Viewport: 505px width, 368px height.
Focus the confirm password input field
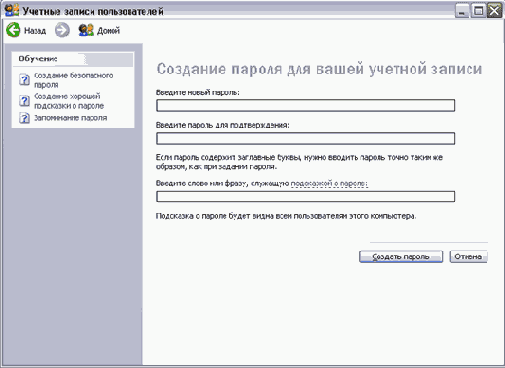tap(305, 138)
